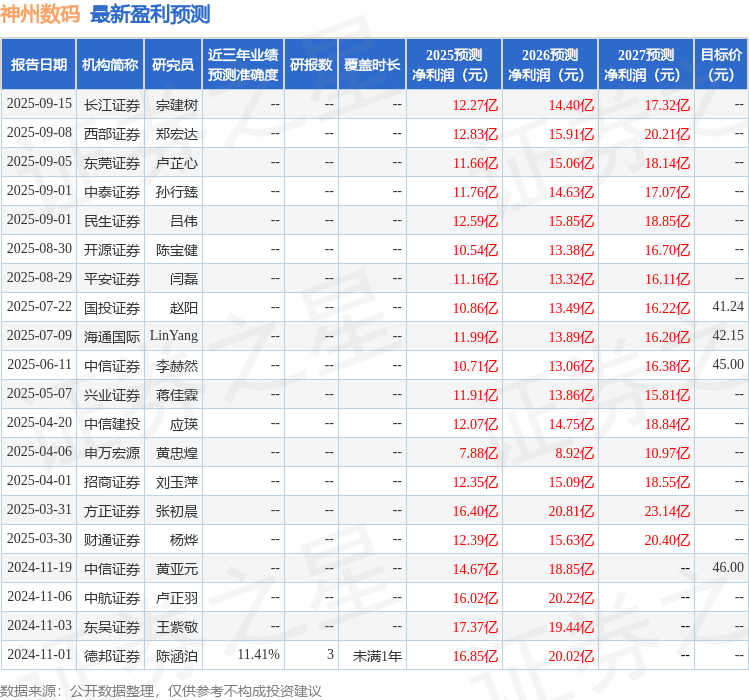Click the 16.11亿 forecast value
The height and width of the screenshot is (700, 749).
coord(667,279)
